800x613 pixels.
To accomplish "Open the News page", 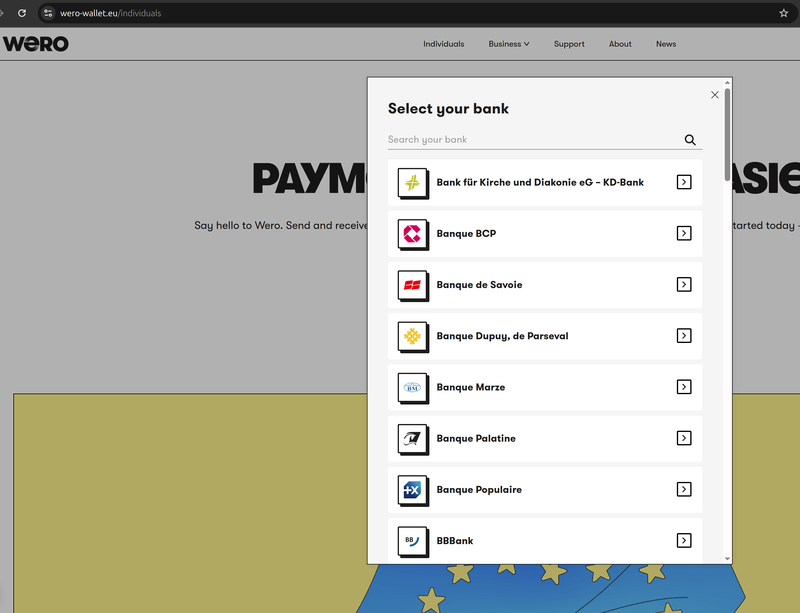I will tap(666, 44).
